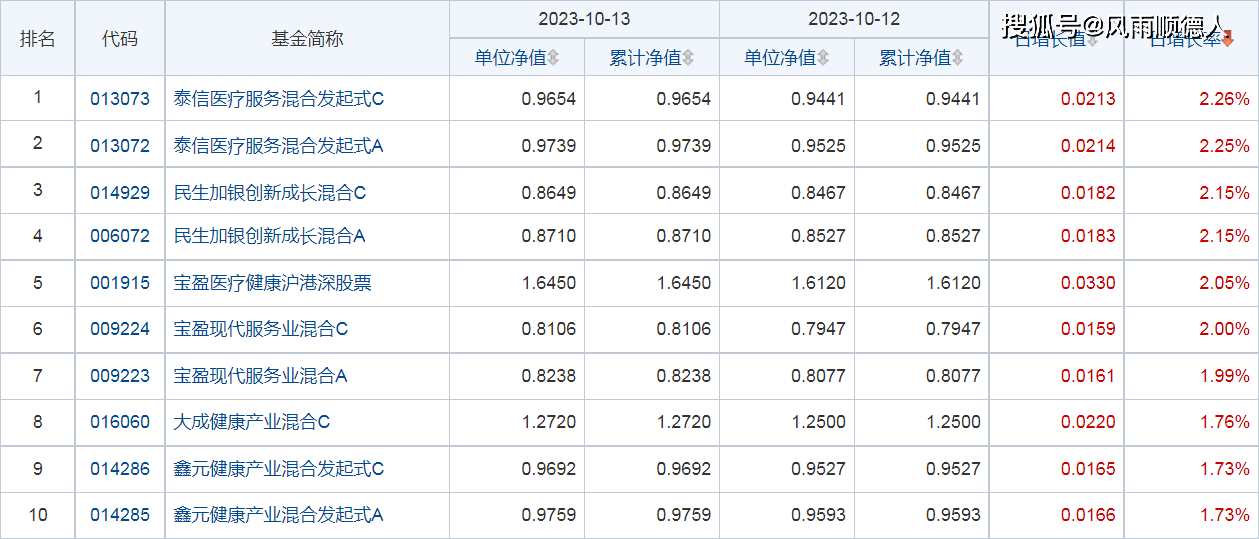Viewport: 1259px width, 539px height.
Task: Open the 宝盈现代服务业混合A fund
Action: [261, 376]
